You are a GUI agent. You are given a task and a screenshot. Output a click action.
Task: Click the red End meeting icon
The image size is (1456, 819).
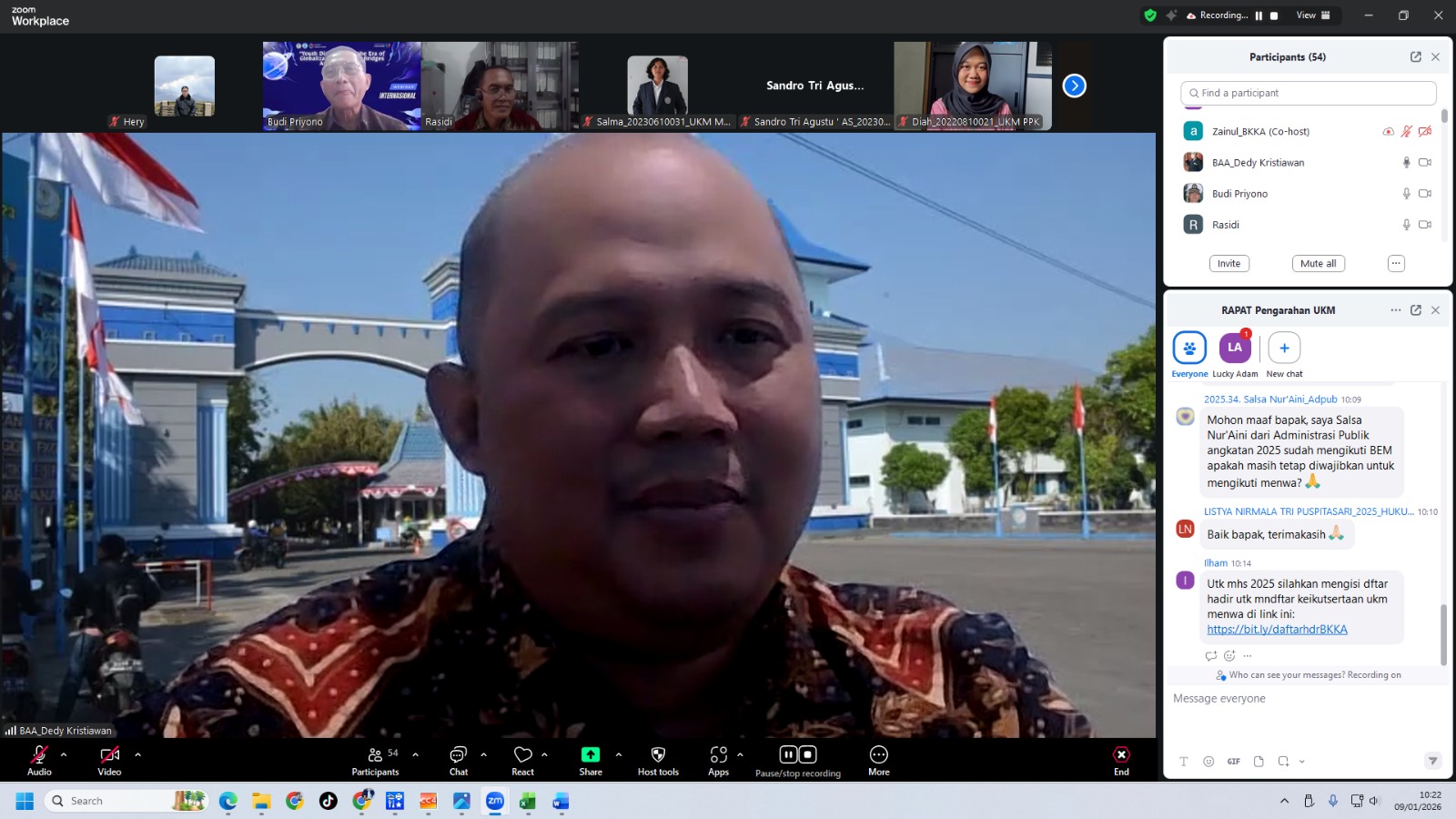pyautogui.click(x=1121, y=755)
